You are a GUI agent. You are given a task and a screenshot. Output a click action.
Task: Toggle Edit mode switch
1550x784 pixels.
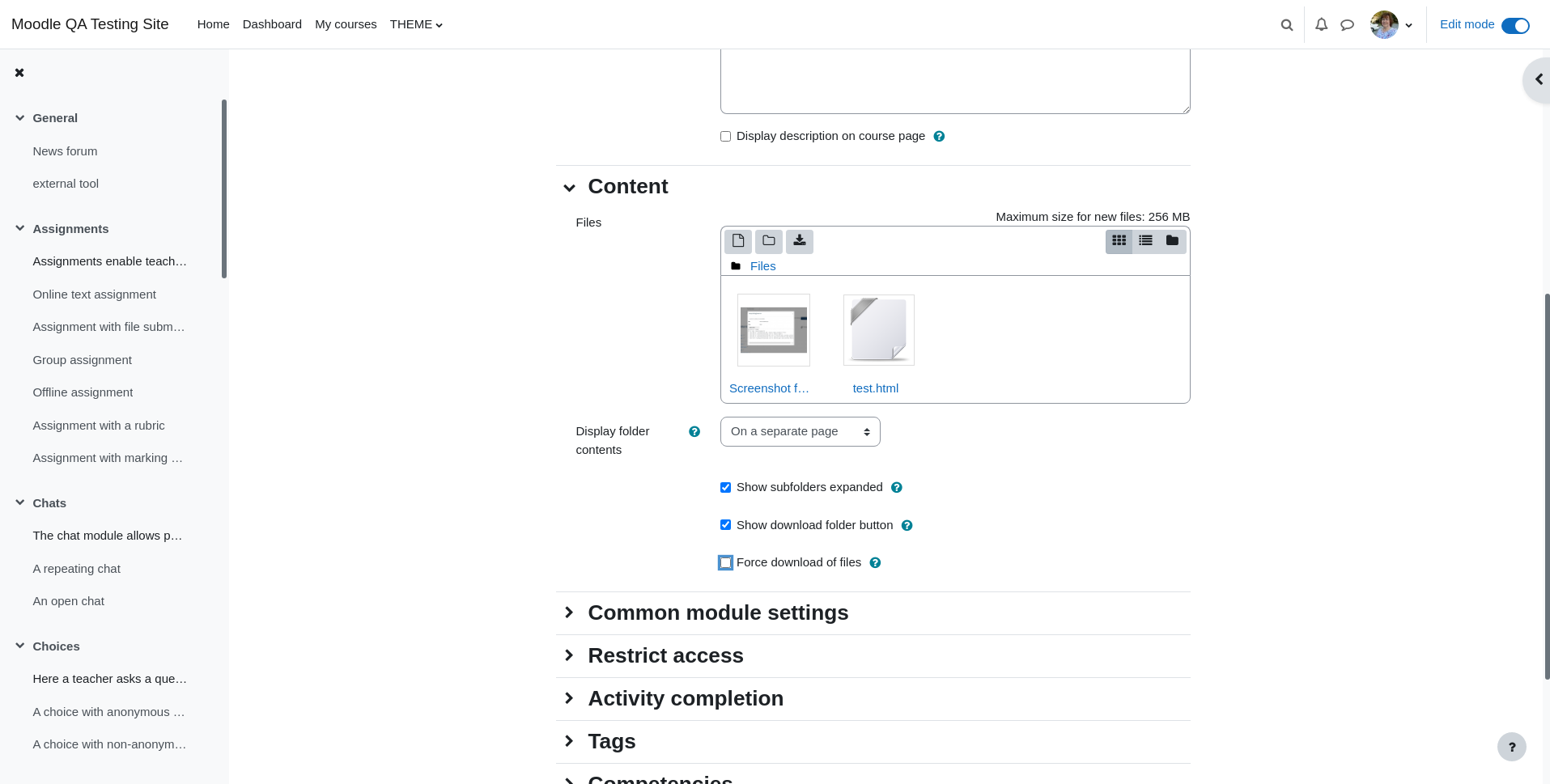[1515, 26]
